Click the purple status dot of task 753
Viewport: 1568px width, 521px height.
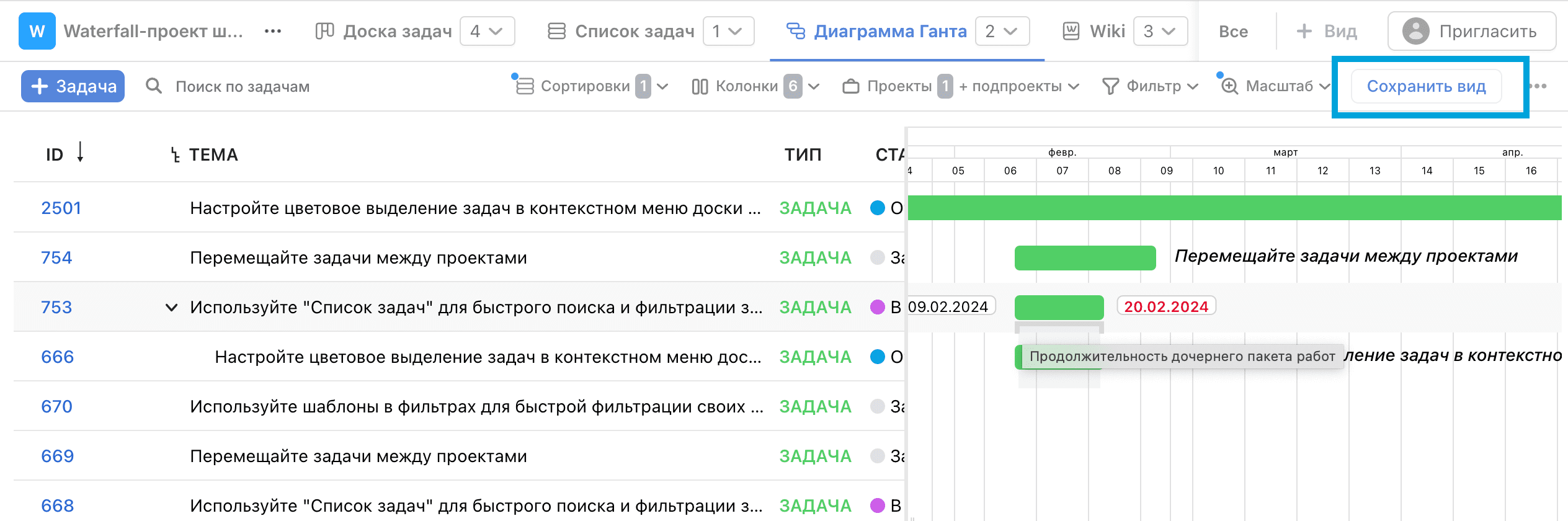[877, 307]
